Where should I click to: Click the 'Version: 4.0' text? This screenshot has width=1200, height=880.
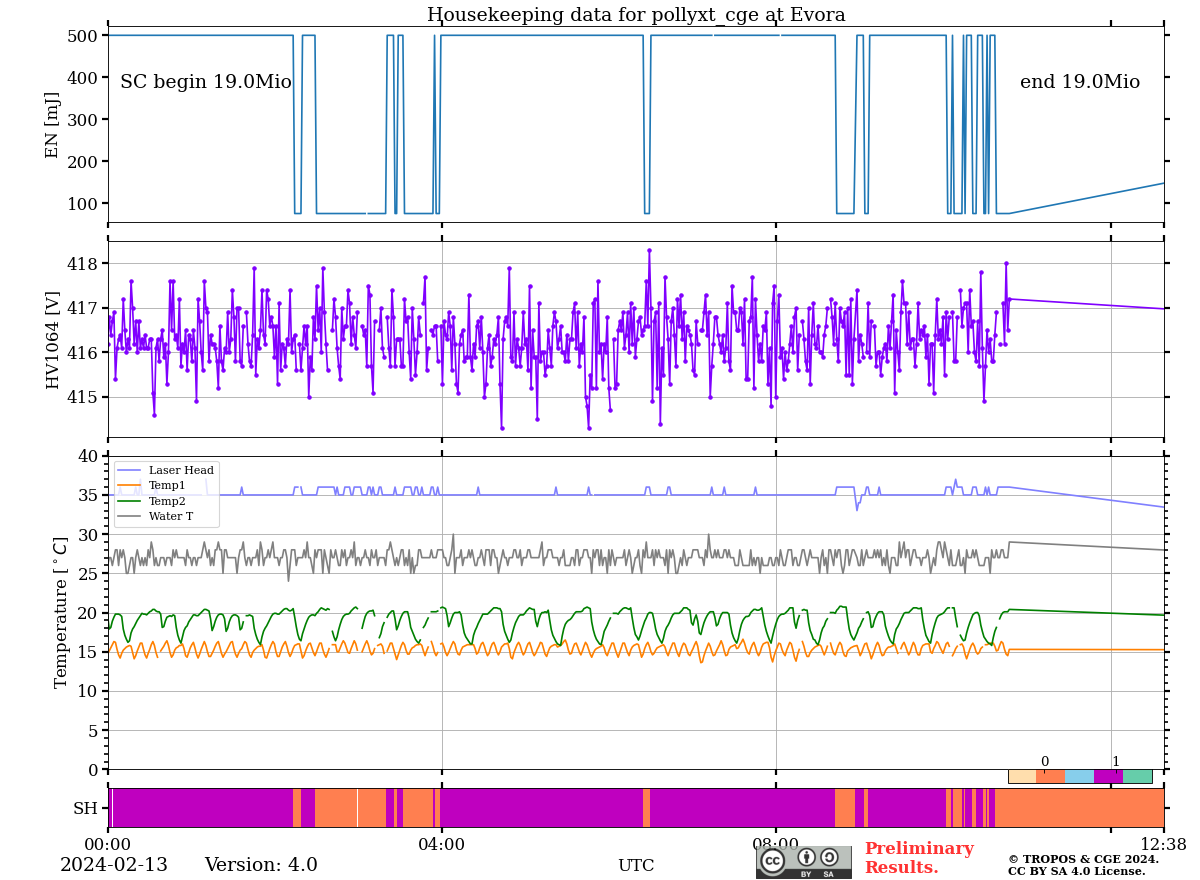tap(261, 865)
